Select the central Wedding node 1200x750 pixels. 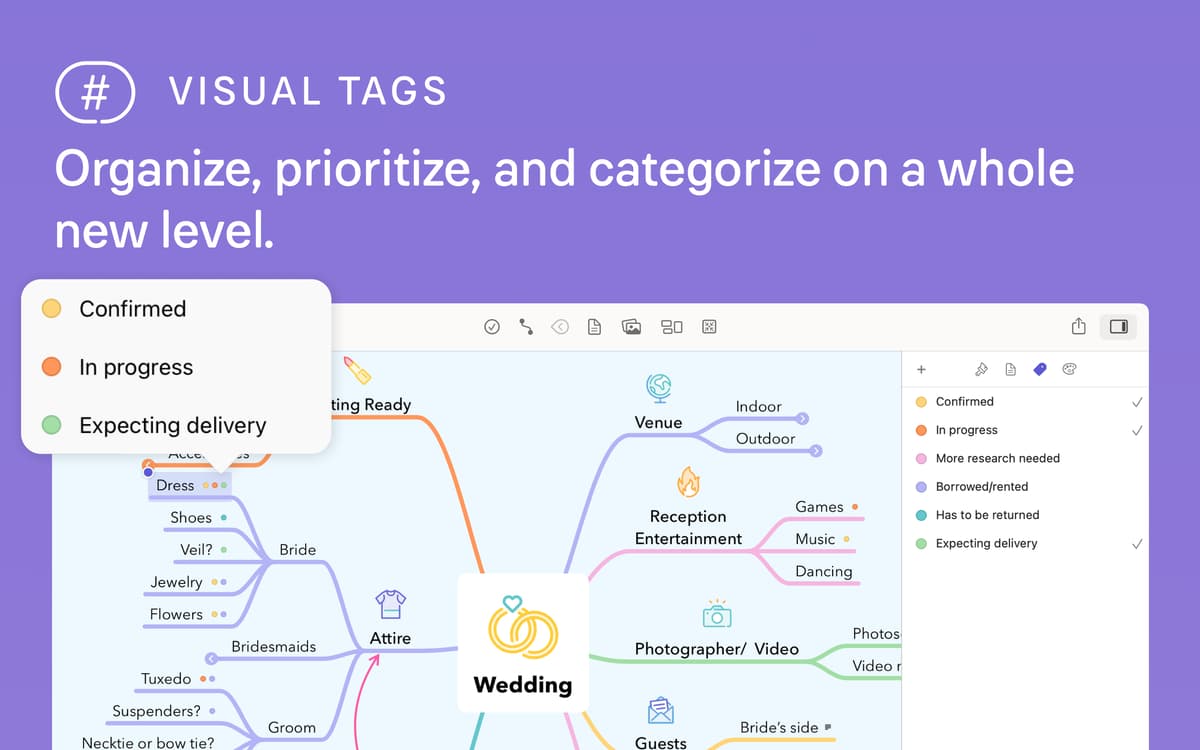coord(522,642)
